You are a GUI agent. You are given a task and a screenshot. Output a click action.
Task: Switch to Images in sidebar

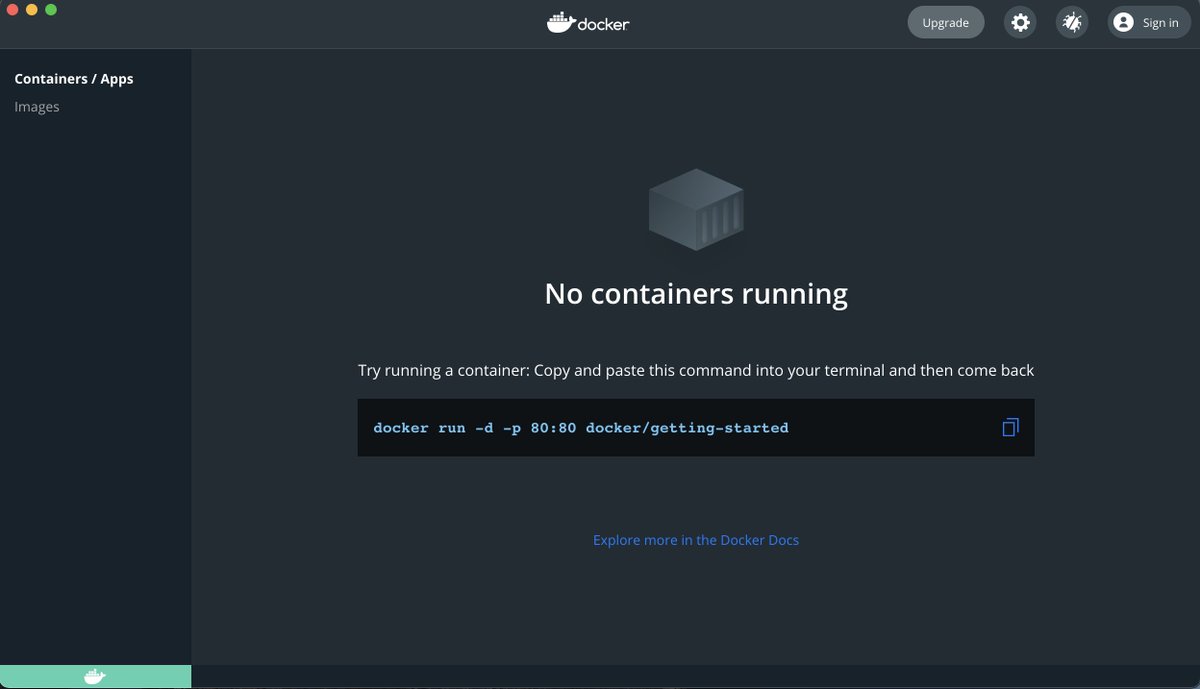(x=37, y=107)
